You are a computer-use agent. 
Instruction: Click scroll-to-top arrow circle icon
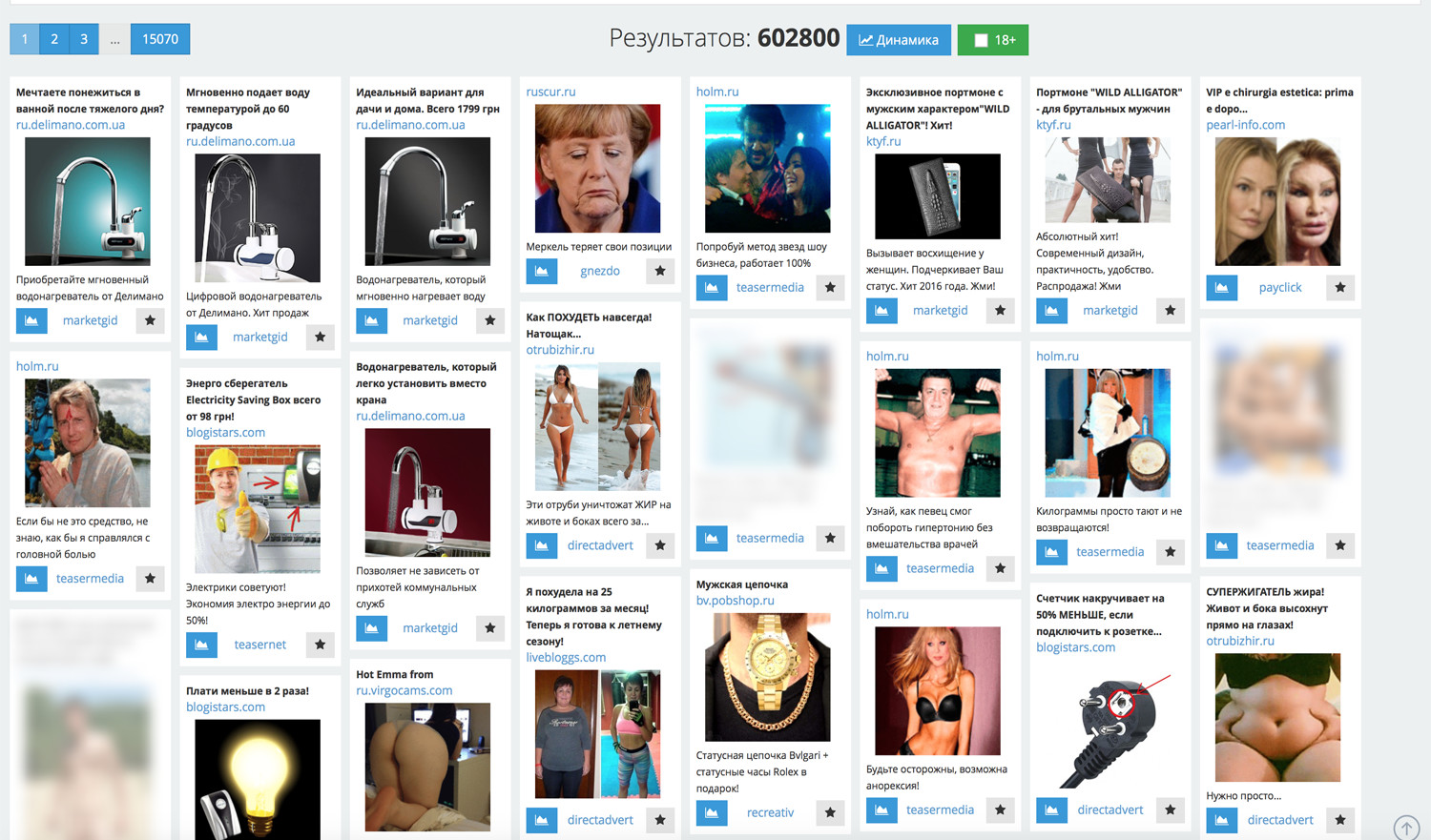tap(1407, 828)
